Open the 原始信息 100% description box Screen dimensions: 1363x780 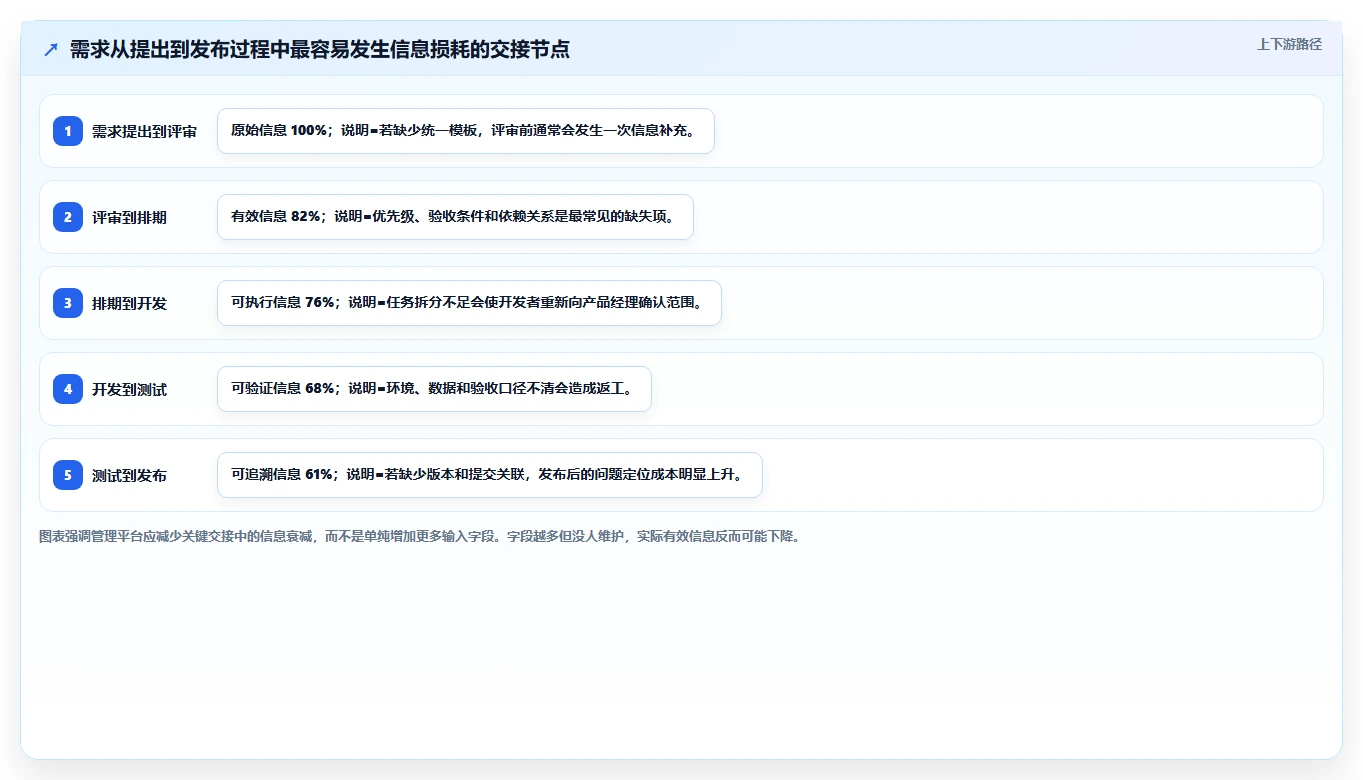coord(466,131)
